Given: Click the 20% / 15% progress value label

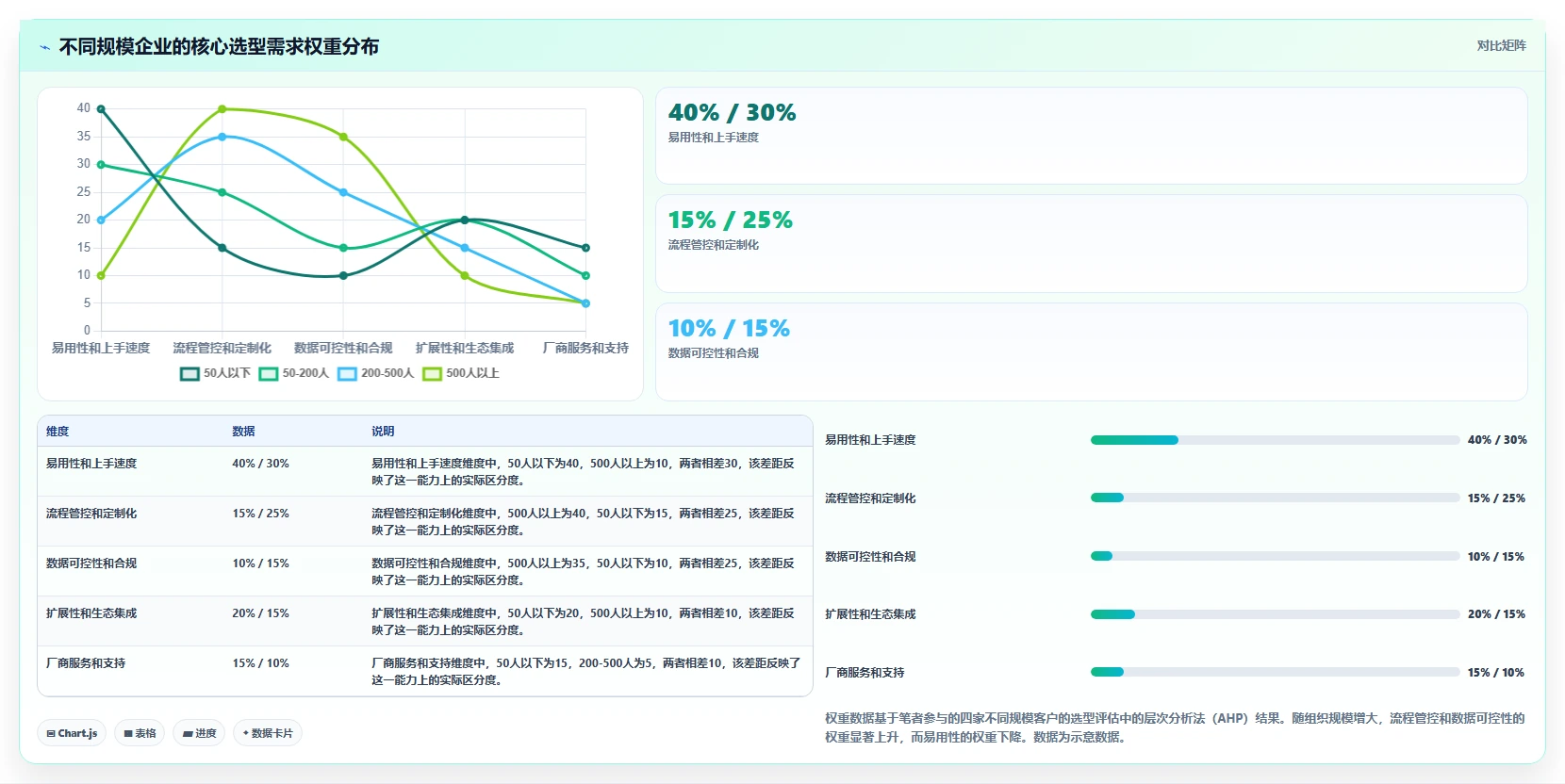Looking at the screenshot, I should click(x=1496, y=614).
